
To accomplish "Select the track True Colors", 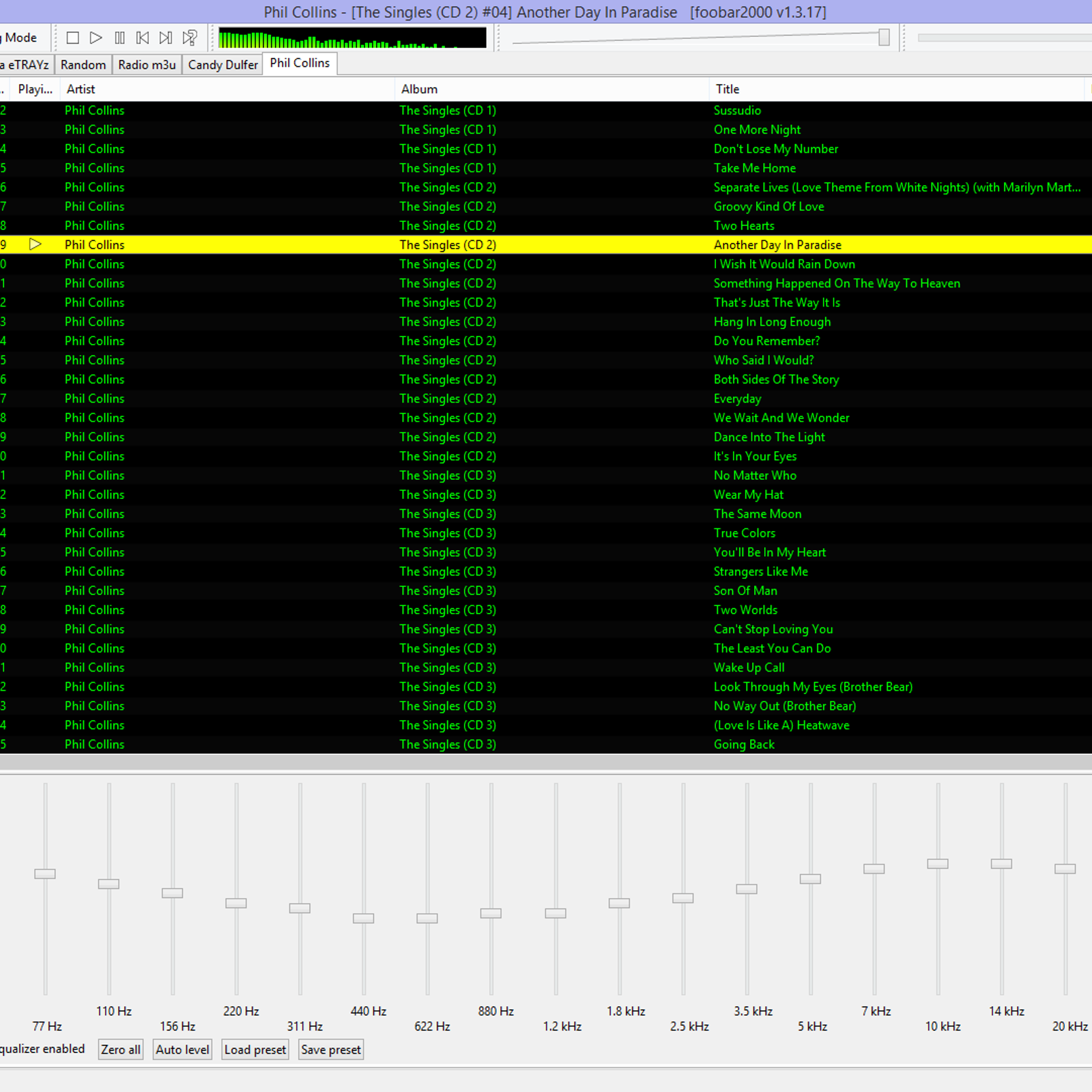I will 546,533.
